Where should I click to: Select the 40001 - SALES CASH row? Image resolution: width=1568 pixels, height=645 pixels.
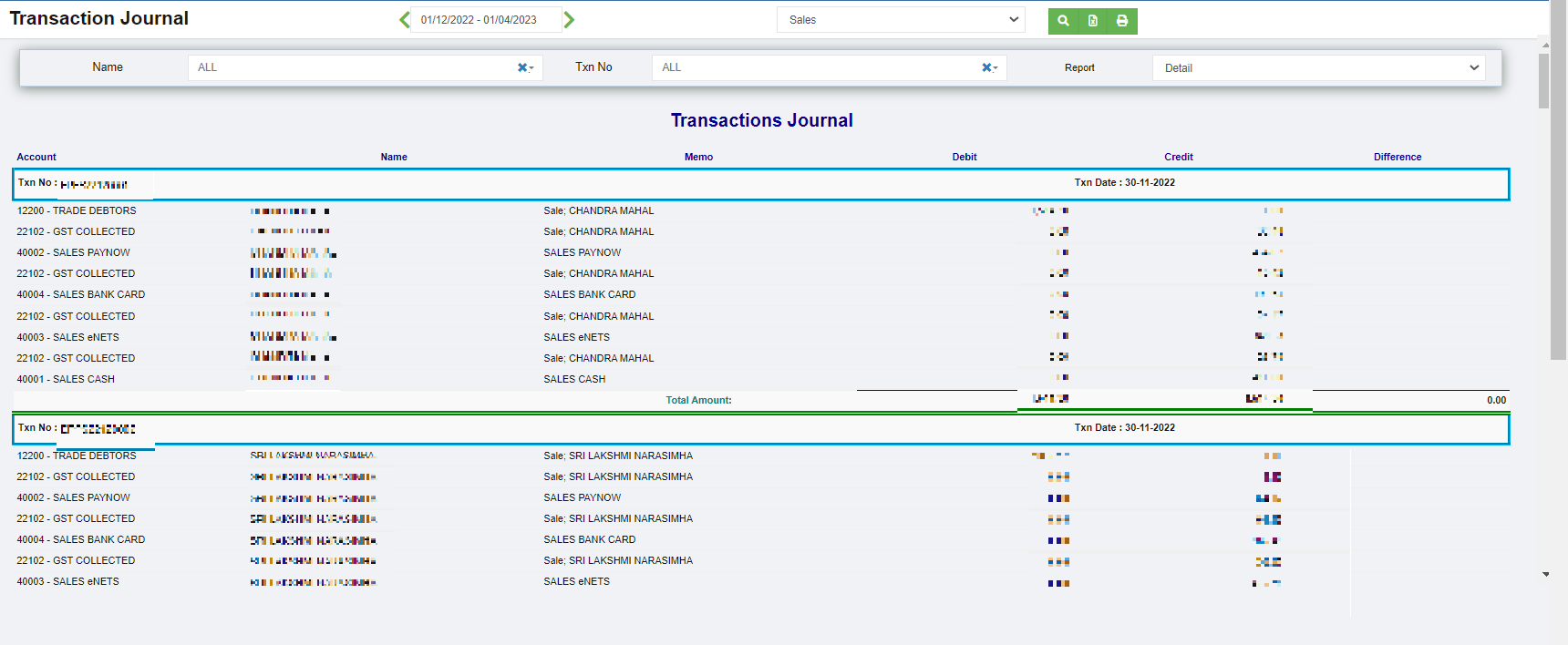[66, 379]
